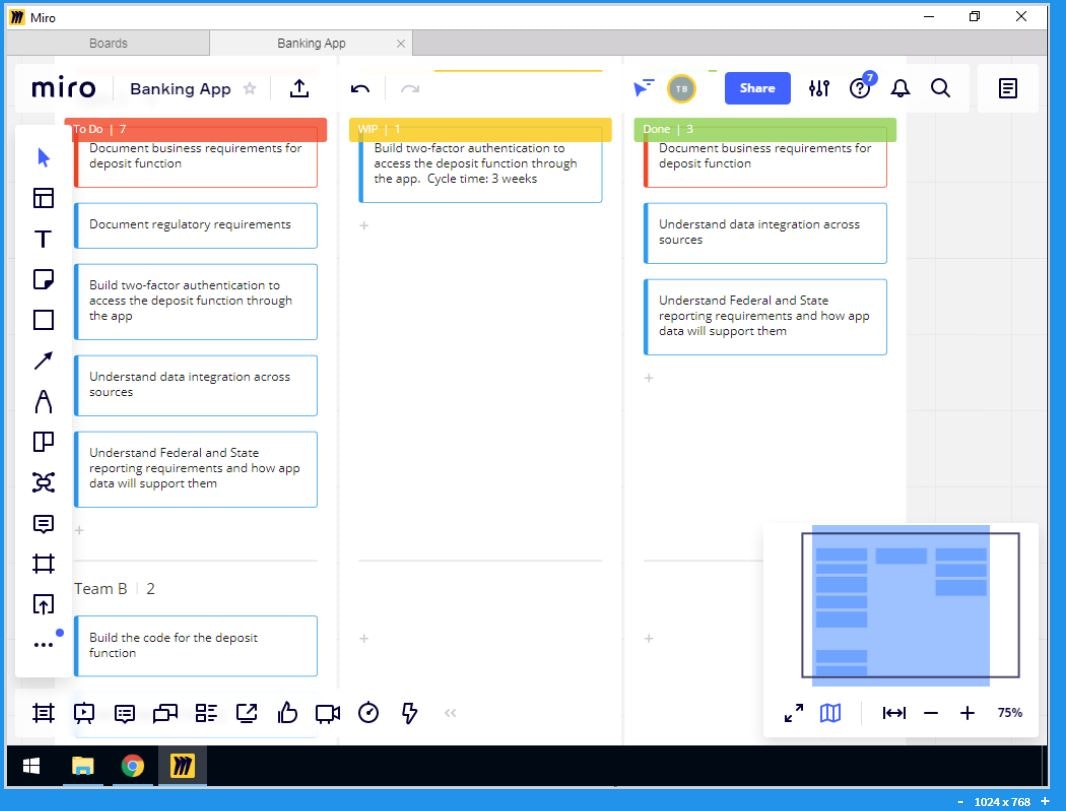This screenshot has height=811, width=1066.
Task: Open the chat icon in bottom toolbar
Action: (165, 713)
